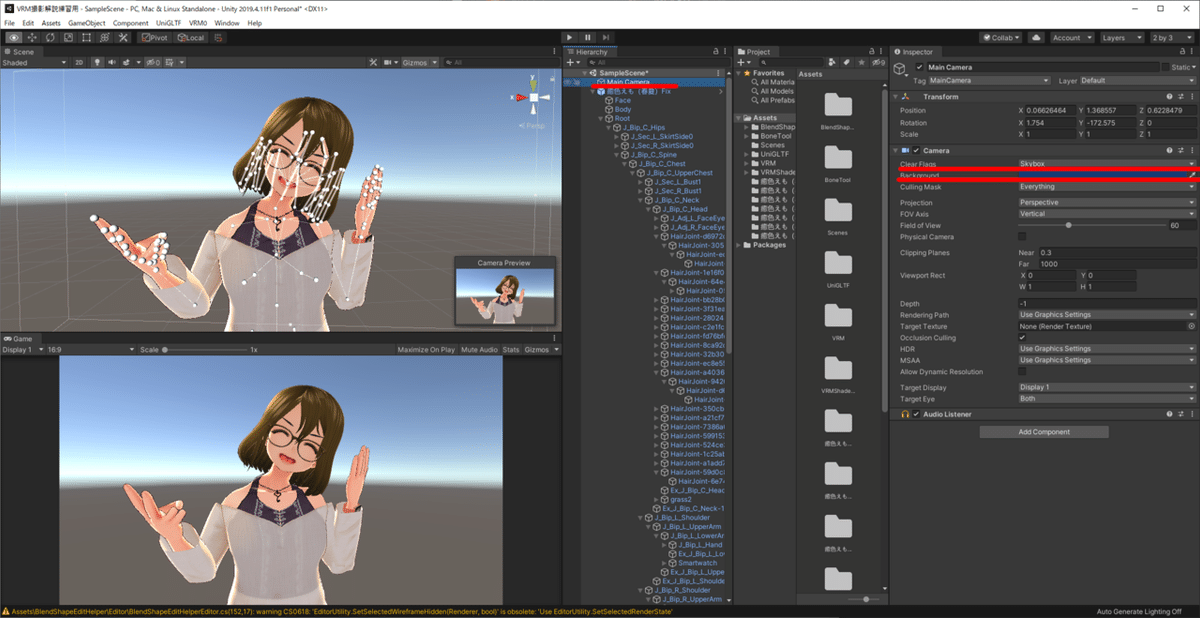Toggle Pivot handle position
The width and height of the screenshot is (1200, 618).
155,37
